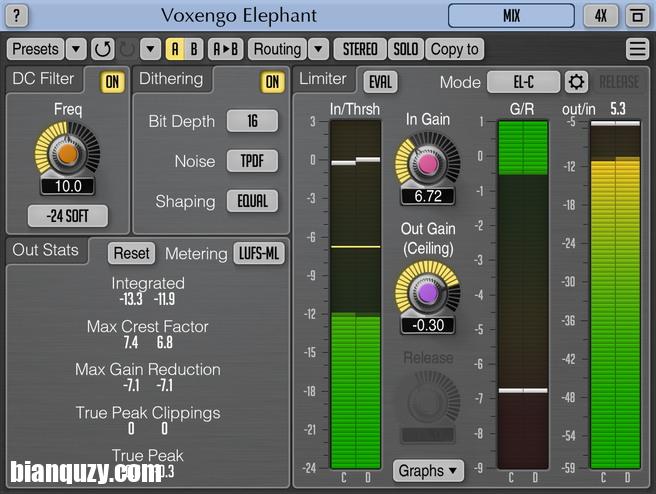Select the Dithering panel tab
656x494 pixels.
(171, 79)
